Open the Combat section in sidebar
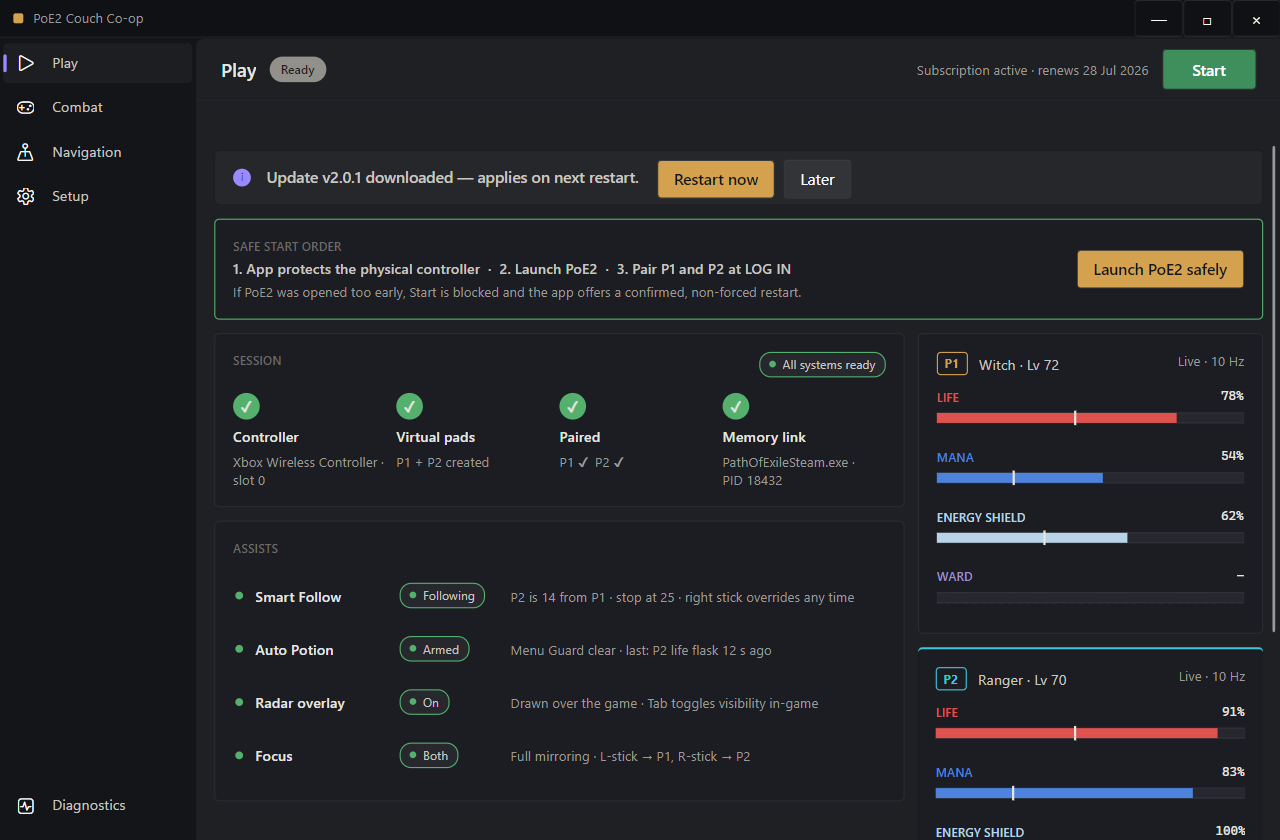The width and height of the screenshot is (1280, 840). click(98, 107)
